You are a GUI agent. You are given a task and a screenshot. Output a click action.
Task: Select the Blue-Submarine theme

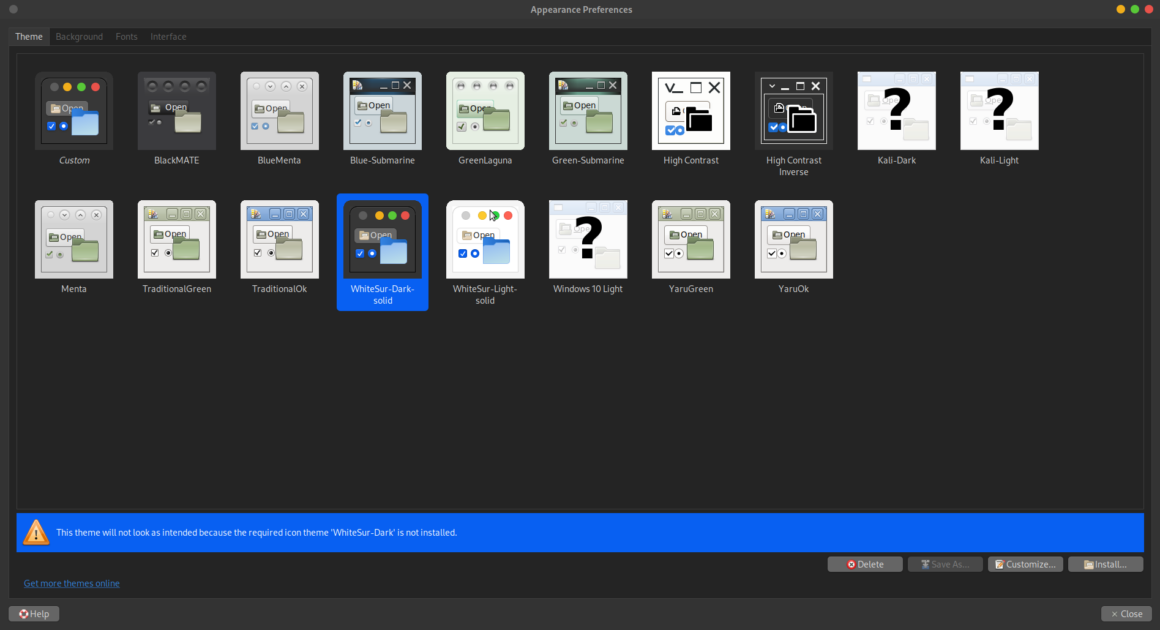382,110
